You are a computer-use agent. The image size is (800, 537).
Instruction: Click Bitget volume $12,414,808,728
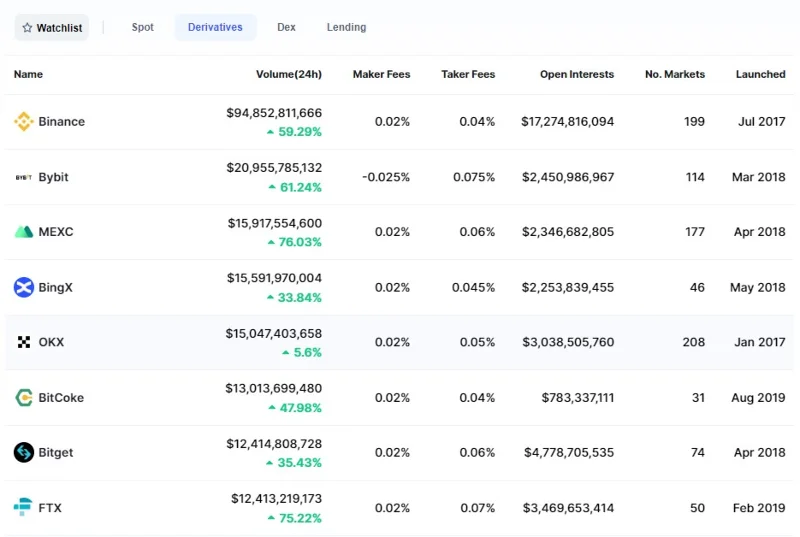pos(274,444)
